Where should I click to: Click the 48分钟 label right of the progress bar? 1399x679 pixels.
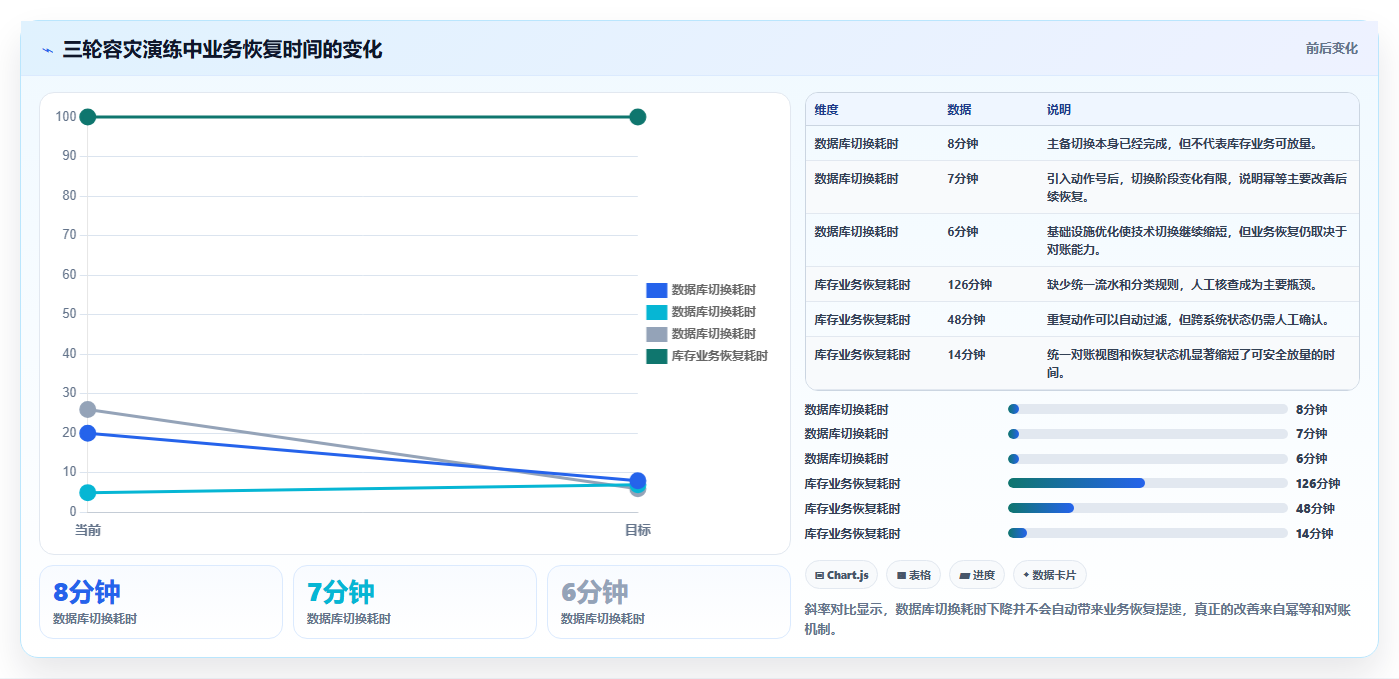1315,509
